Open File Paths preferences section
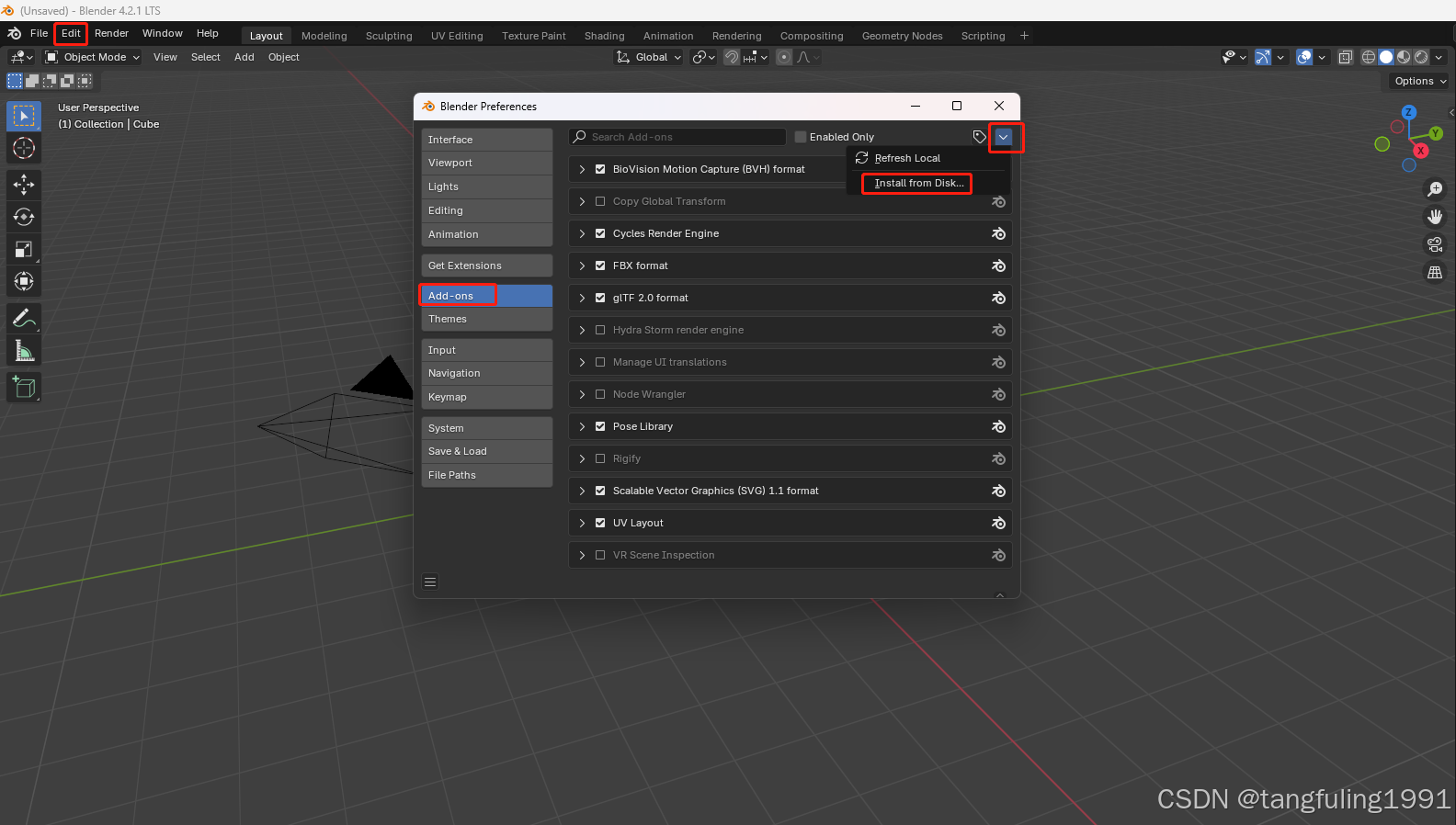1456x825 pixels. 487,475
